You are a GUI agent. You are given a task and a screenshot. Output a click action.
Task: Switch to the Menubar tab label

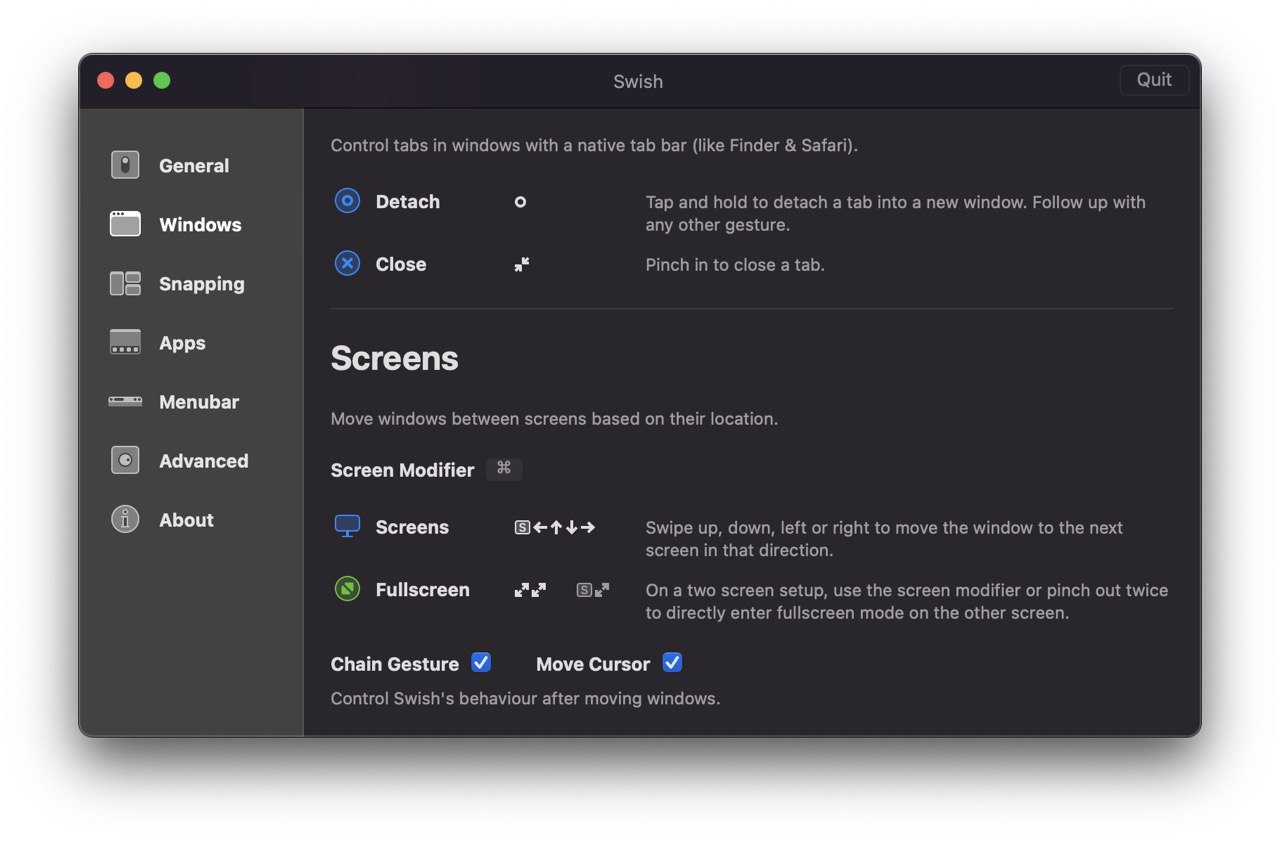(x=199, y=402)
